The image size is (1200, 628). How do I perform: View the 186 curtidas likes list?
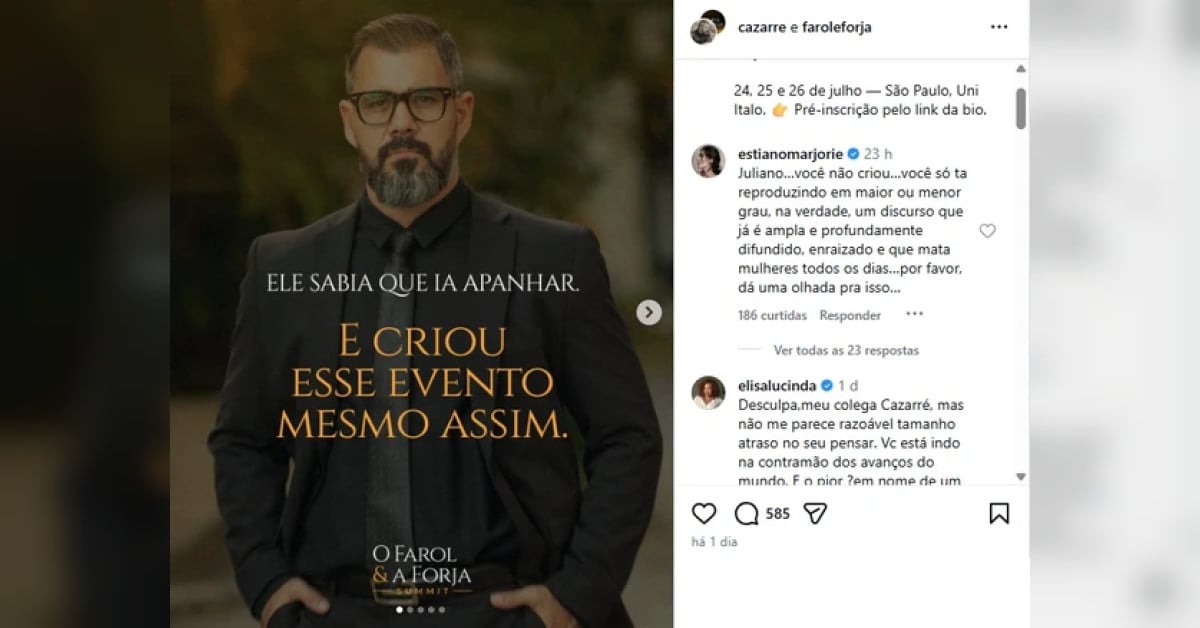pyautogui.click(x=772, y=315)
